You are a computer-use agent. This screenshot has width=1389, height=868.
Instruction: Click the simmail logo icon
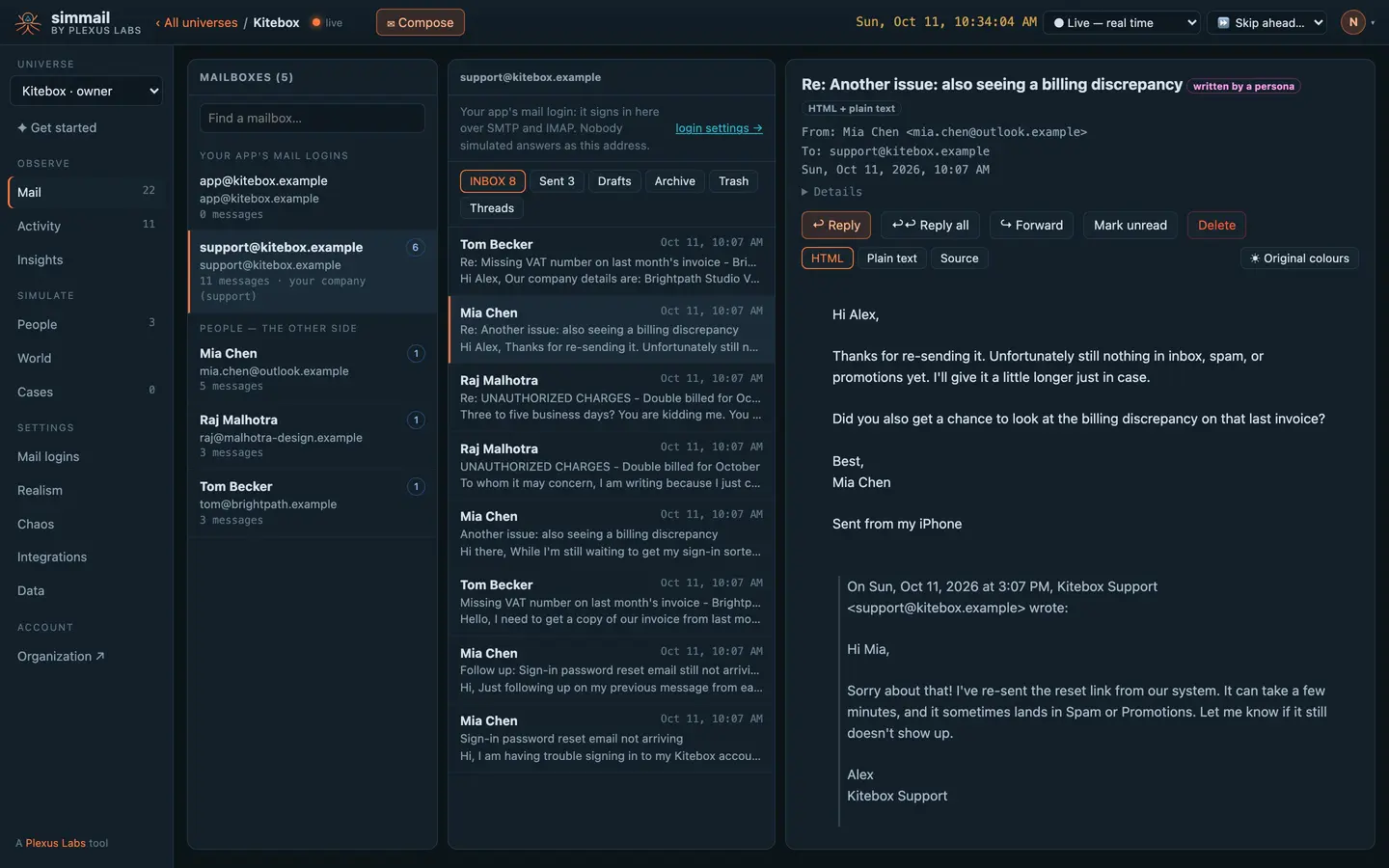(x=28, y=22)
